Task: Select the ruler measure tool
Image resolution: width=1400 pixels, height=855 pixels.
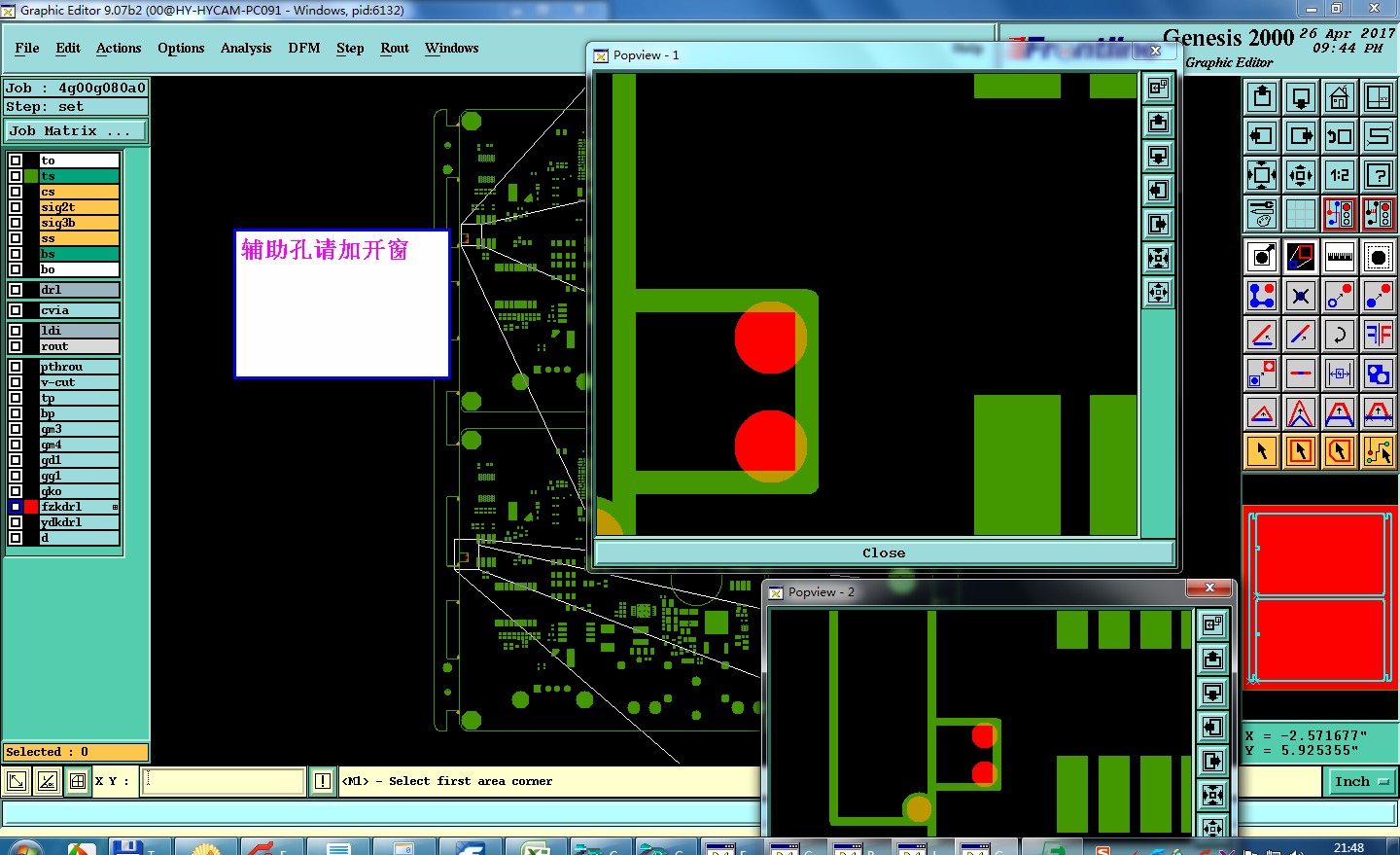Action: coord(1340,257)
